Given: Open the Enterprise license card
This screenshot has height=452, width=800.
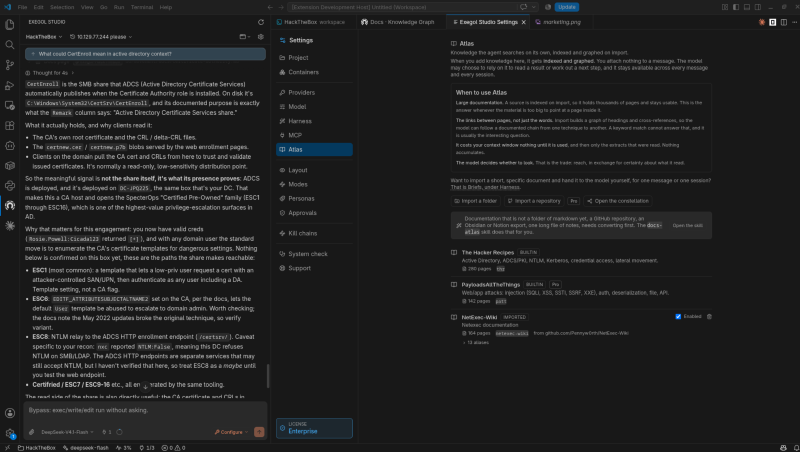Looking at the screenshot, I should [314, 428].
